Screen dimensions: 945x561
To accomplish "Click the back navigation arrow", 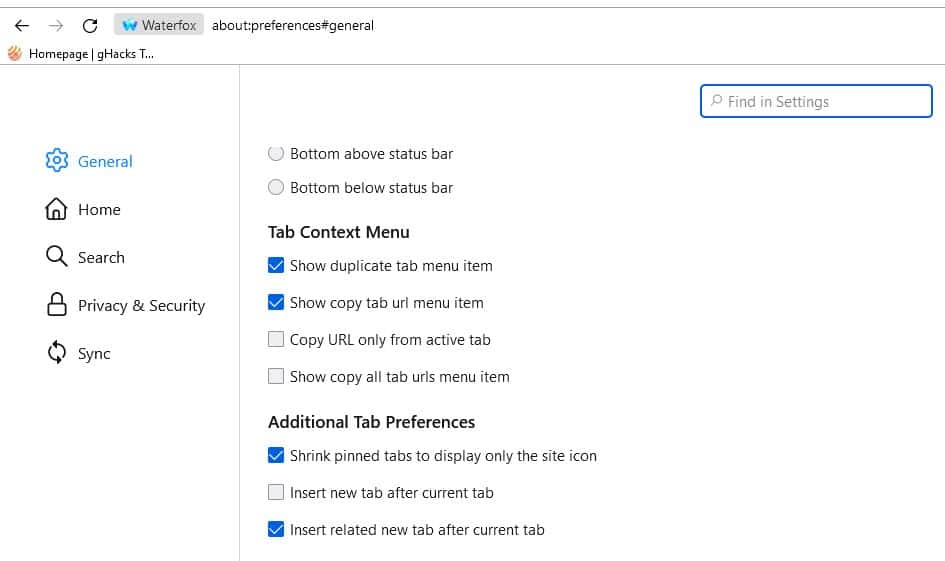I will (22, 25).
